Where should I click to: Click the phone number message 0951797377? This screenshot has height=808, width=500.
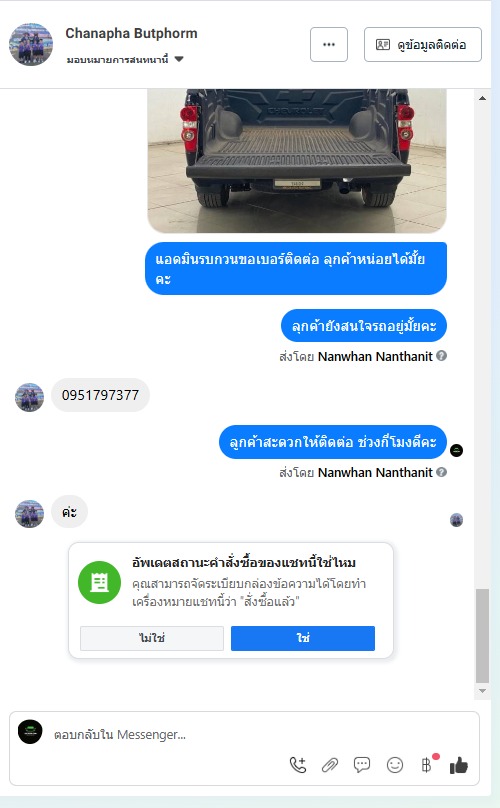pos(101,395)
